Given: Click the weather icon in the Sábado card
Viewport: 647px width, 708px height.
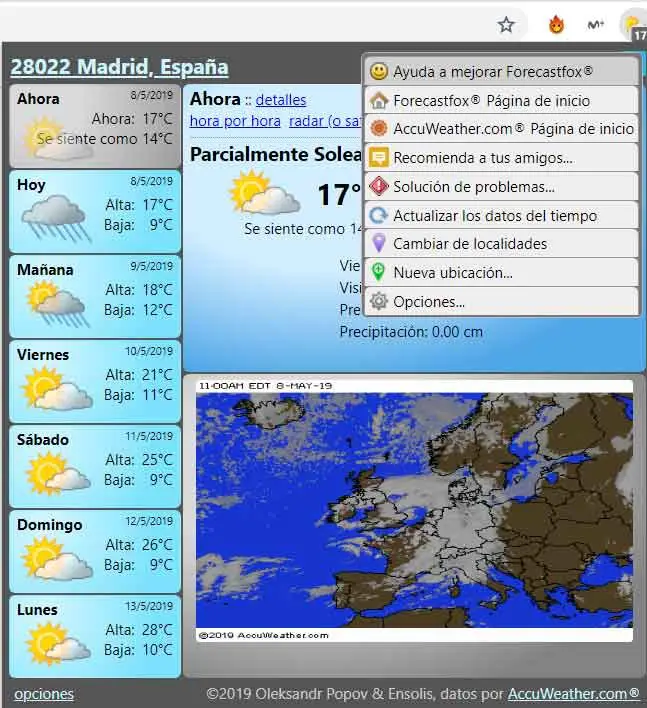Looking at the screenshot, I should coord(57,473).
